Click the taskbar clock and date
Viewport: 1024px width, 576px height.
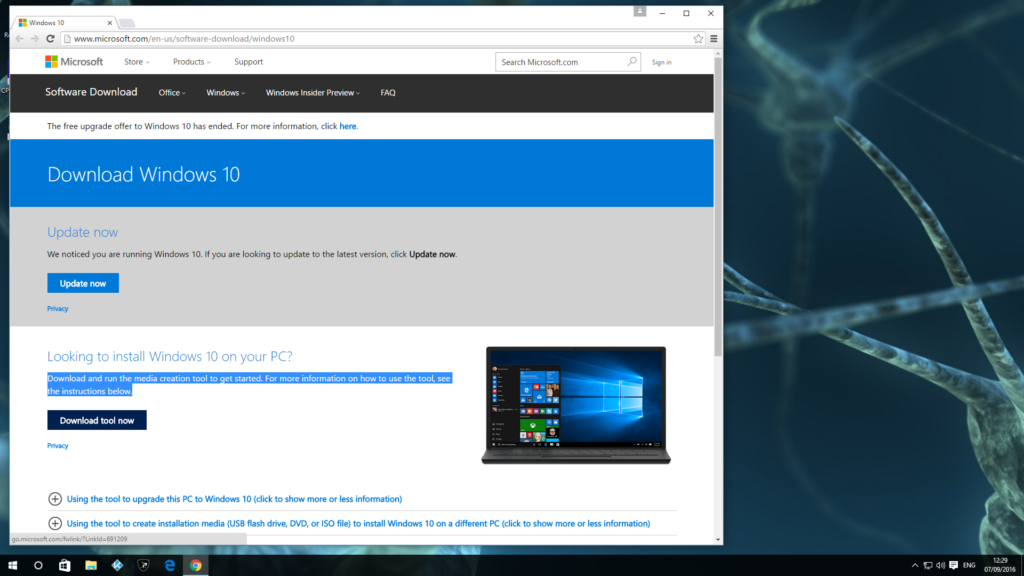[x=1000, y=566]
